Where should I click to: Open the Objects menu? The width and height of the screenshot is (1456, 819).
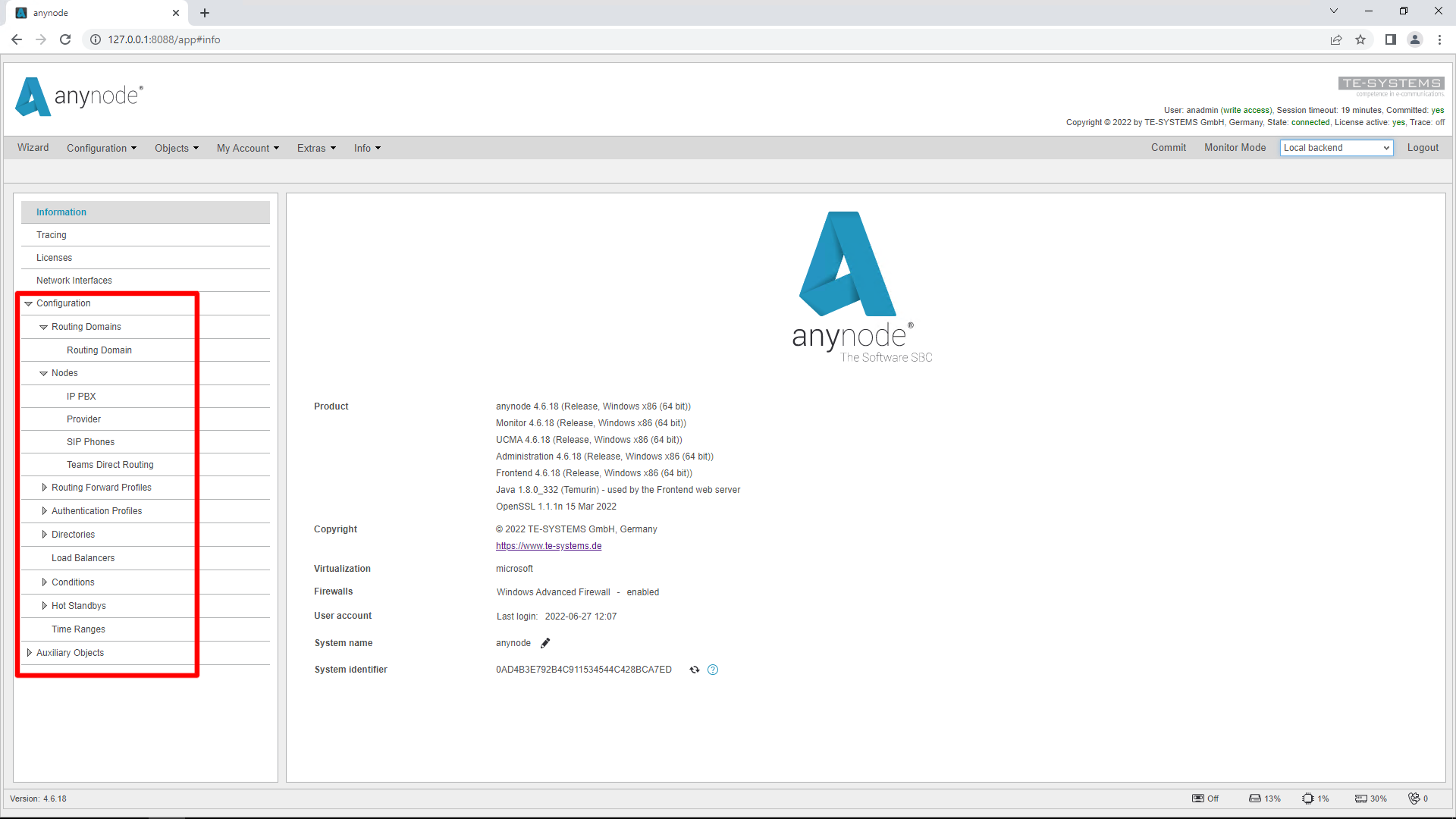tap(177, 148)
